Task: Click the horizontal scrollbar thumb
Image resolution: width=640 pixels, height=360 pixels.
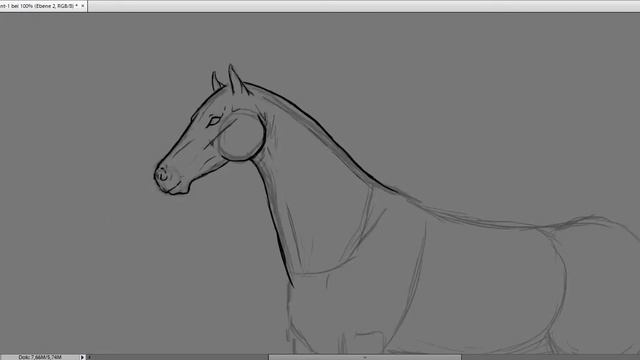Action: coord(365,357)
